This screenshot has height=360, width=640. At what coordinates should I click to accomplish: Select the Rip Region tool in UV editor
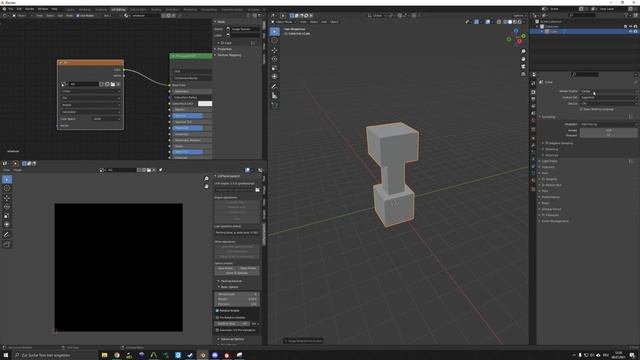pyautogui.click(x=7, y=244)
